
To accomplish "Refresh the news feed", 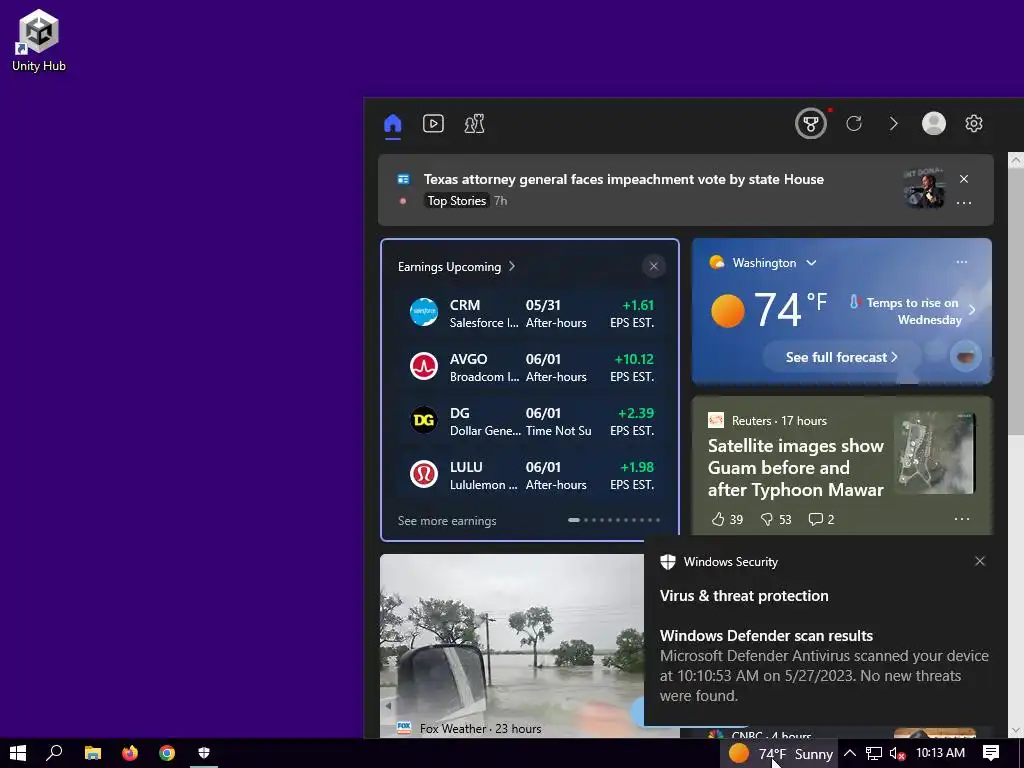I will tap(854, 123).
